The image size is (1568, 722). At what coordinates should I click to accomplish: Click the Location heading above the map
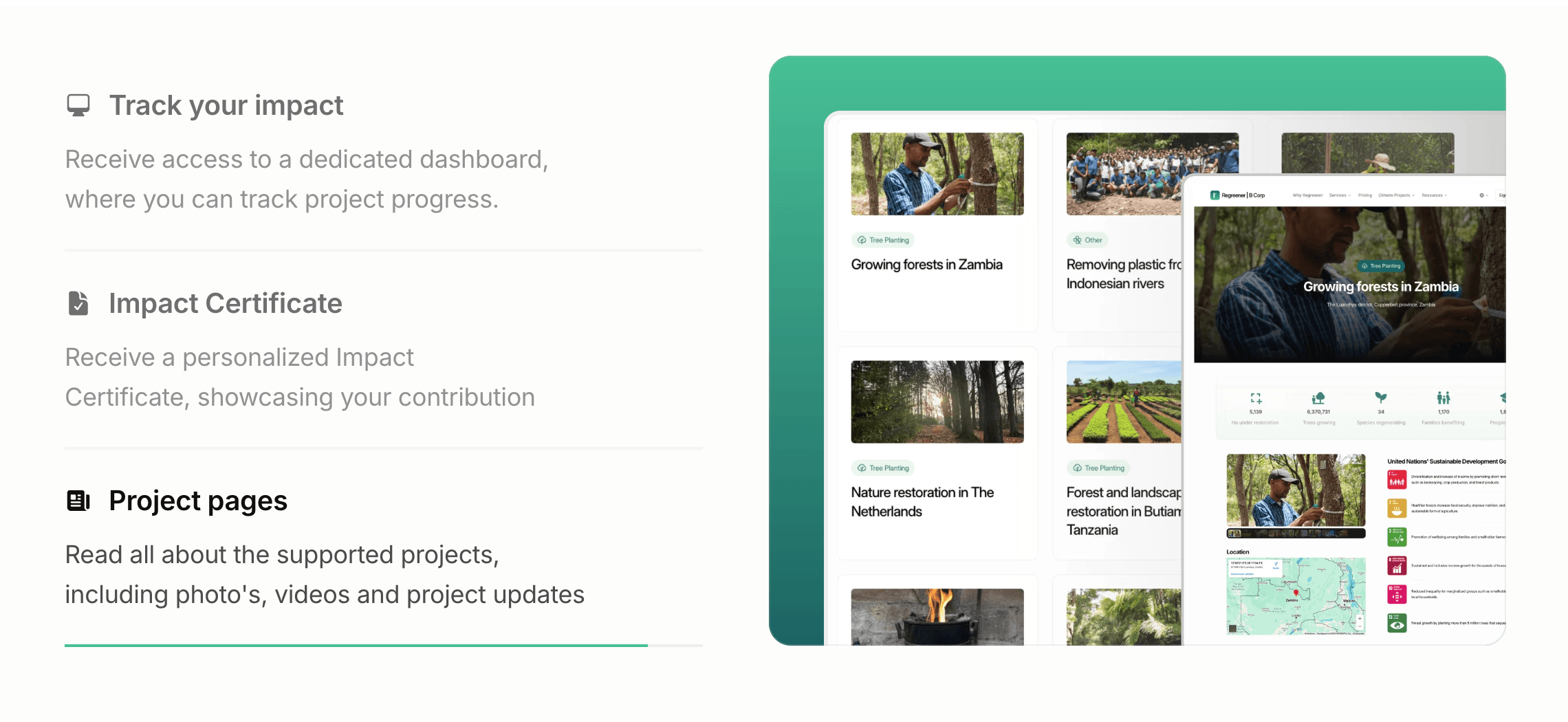pos(1238,552)
